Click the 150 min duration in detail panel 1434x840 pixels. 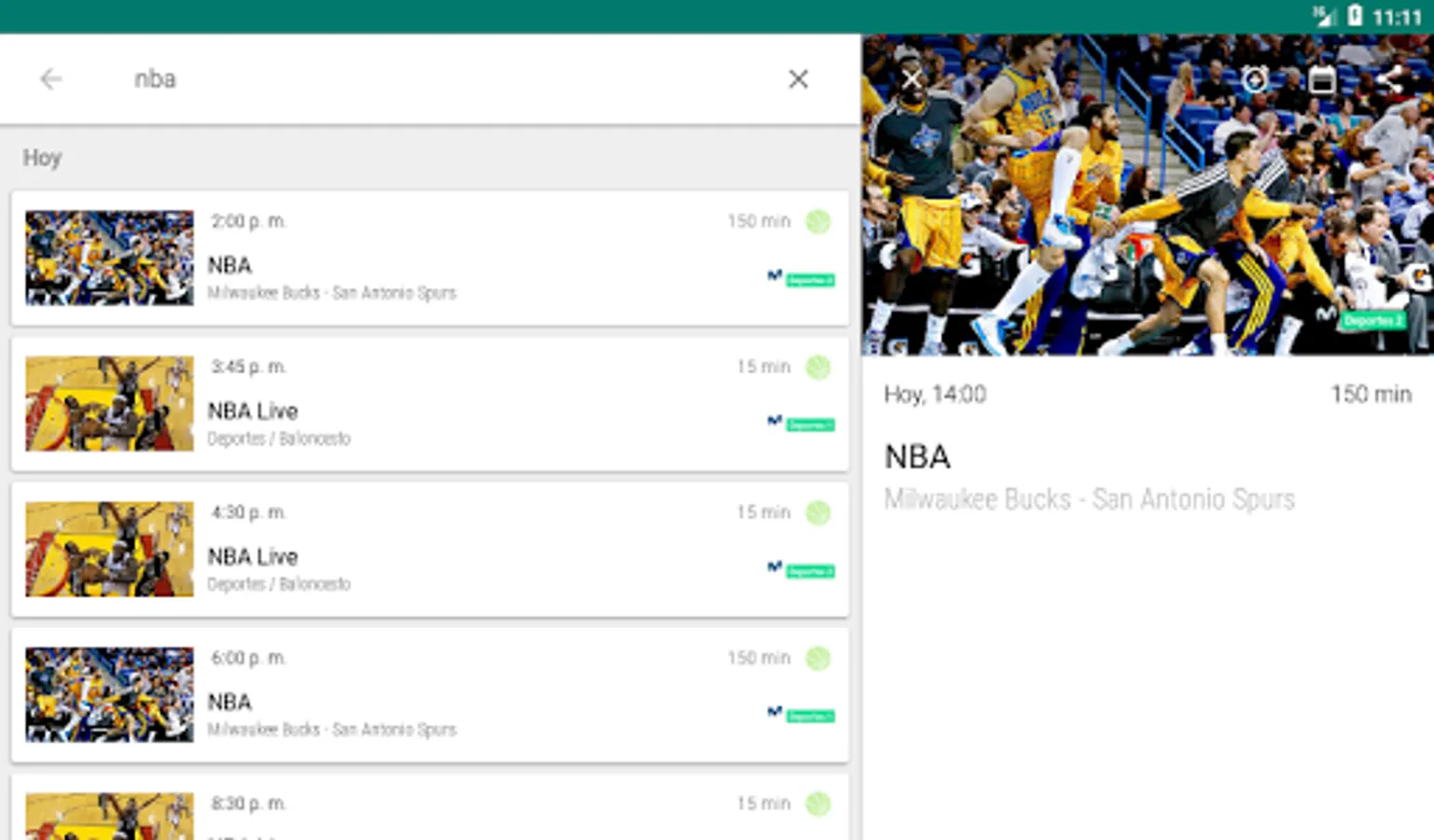click(1371, 395)
